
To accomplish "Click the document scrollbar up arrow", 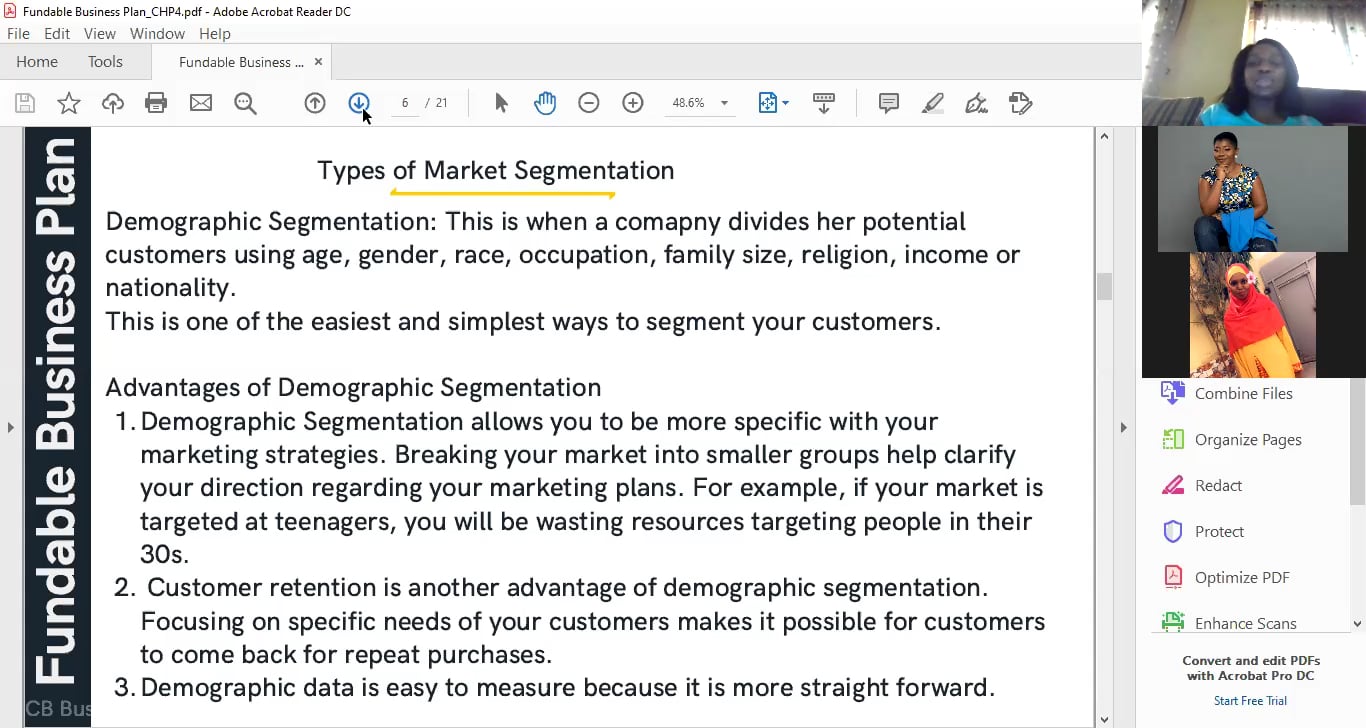I will [1104, 136].
